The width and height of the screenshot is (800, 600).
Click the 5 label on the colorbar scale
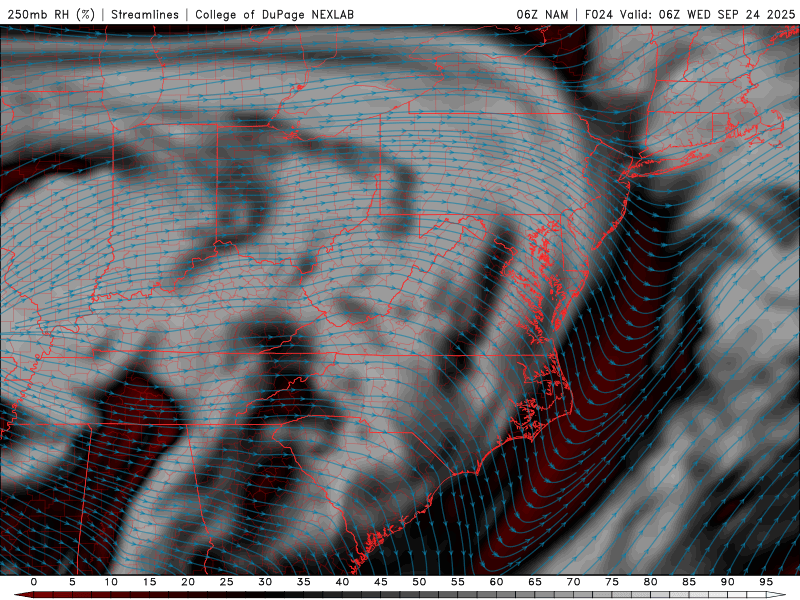click(72, 582)
